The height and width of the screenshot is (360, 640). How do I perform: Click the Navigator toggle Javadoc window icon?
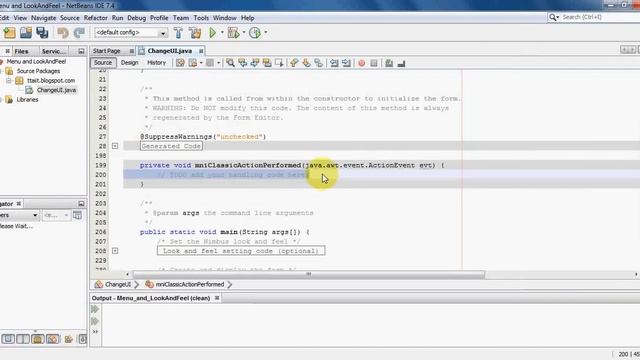(77, 215)
